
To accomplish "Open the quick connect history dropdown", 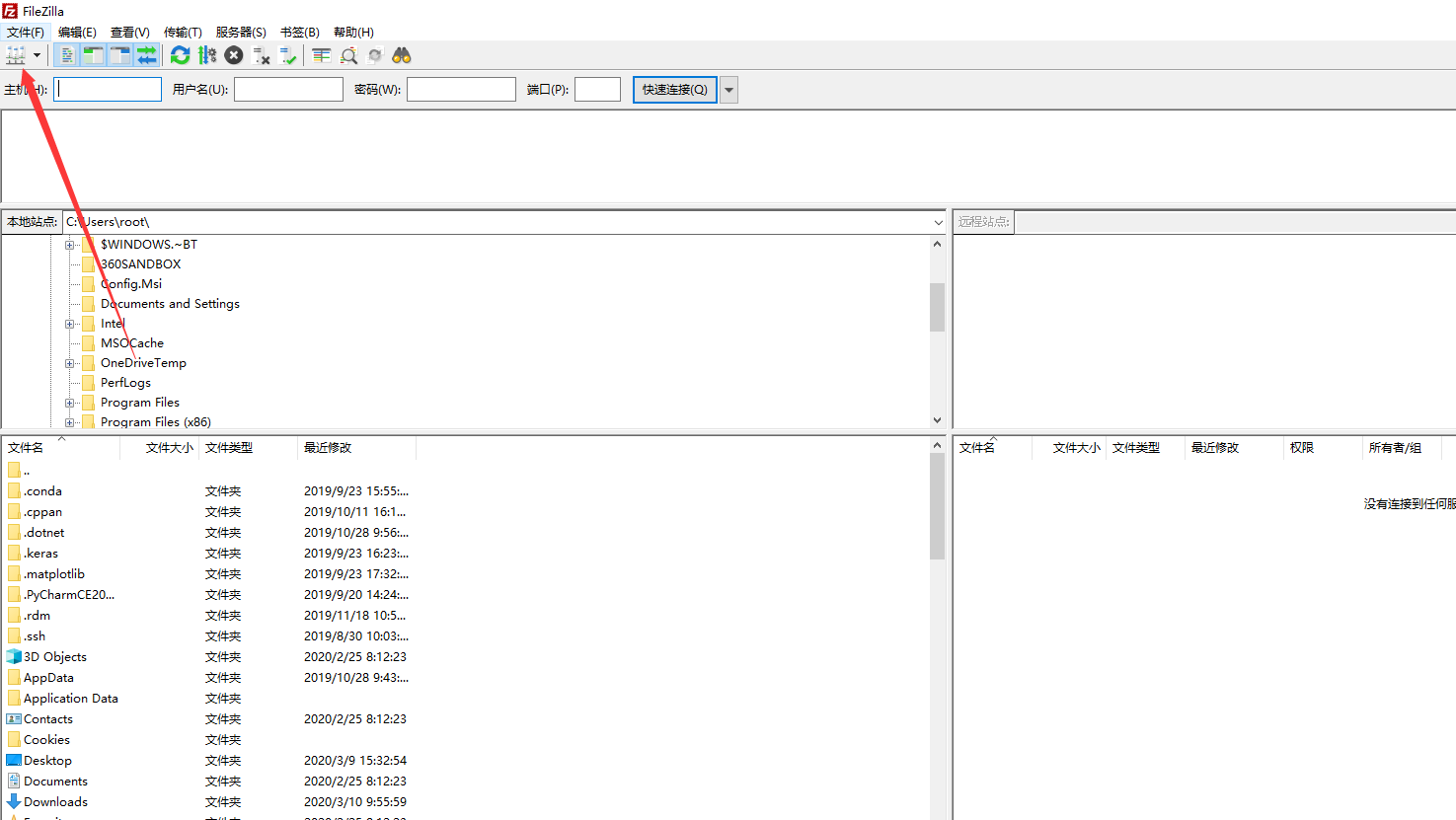I will point(728,89).
